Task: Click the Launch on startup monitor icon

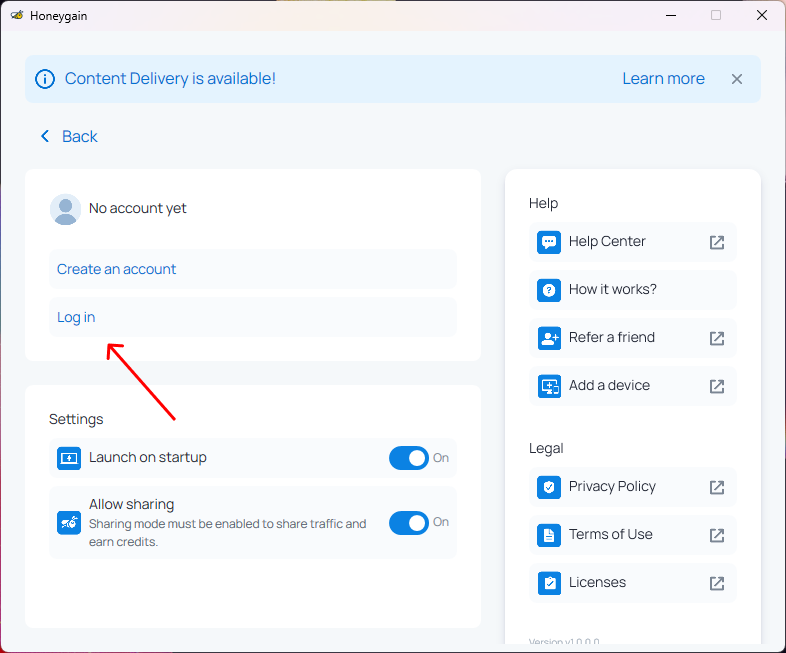Action: [x=69, y=458]
